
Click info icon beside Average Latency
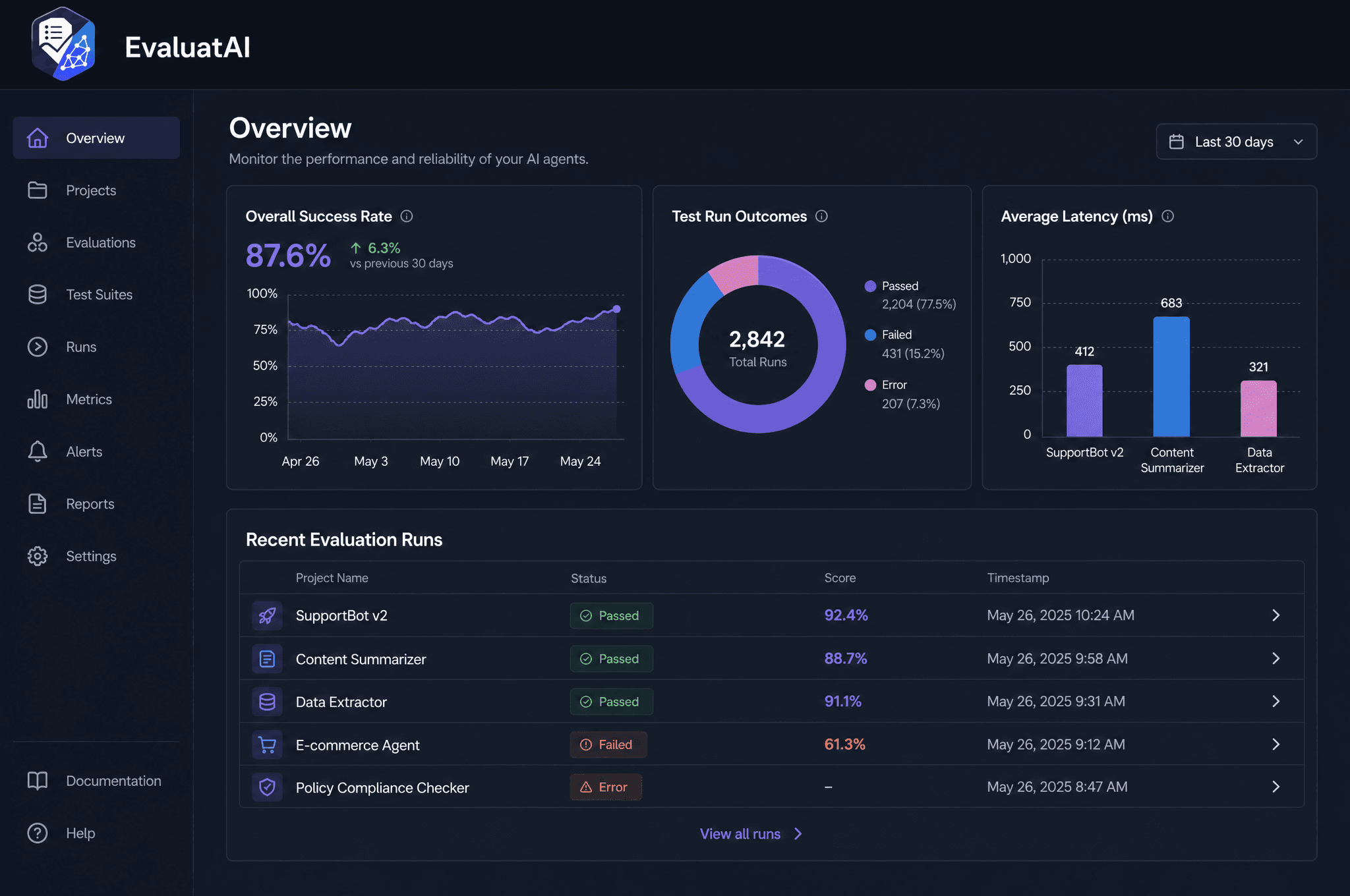pyautogui.click(x=1167, y=216)
